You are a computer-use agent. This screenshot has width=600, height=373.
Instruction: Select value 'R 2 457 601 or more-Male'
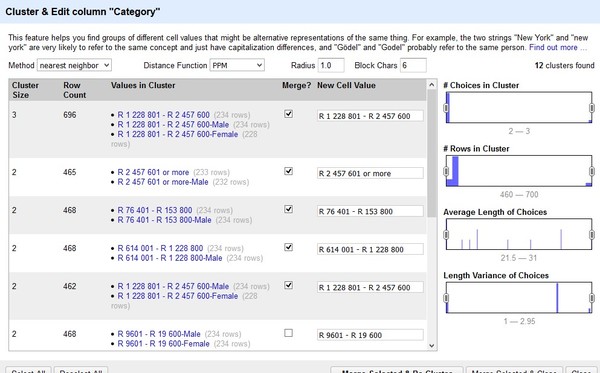coord(163,182)
